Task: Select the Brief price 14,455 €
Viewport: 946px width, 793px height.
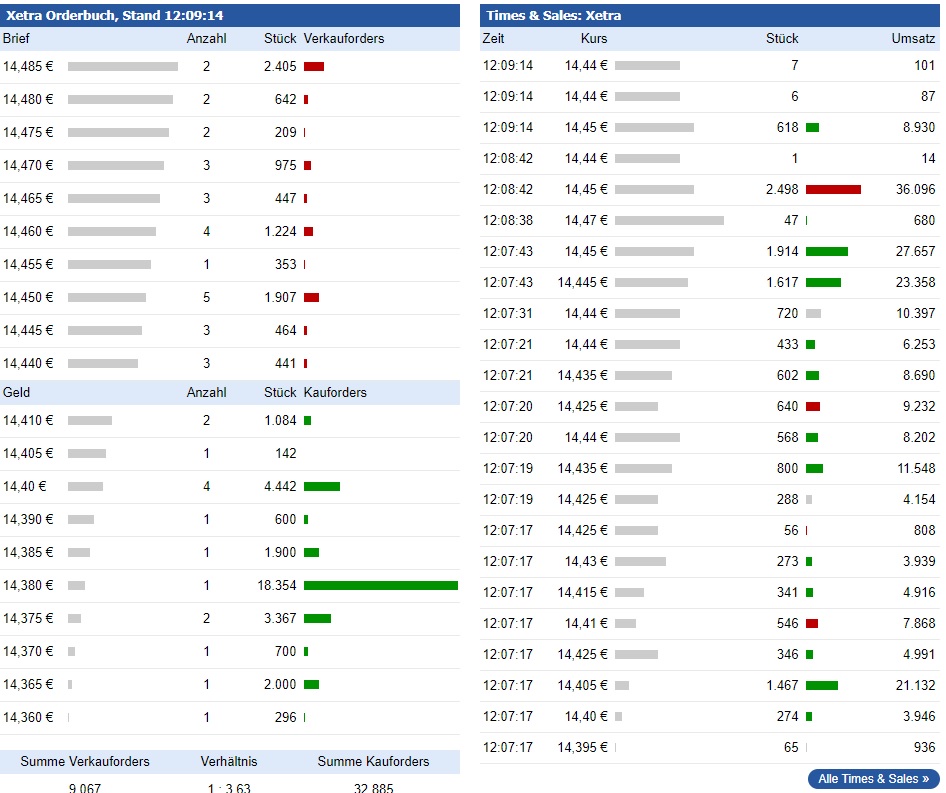Action: click(28, 264)
